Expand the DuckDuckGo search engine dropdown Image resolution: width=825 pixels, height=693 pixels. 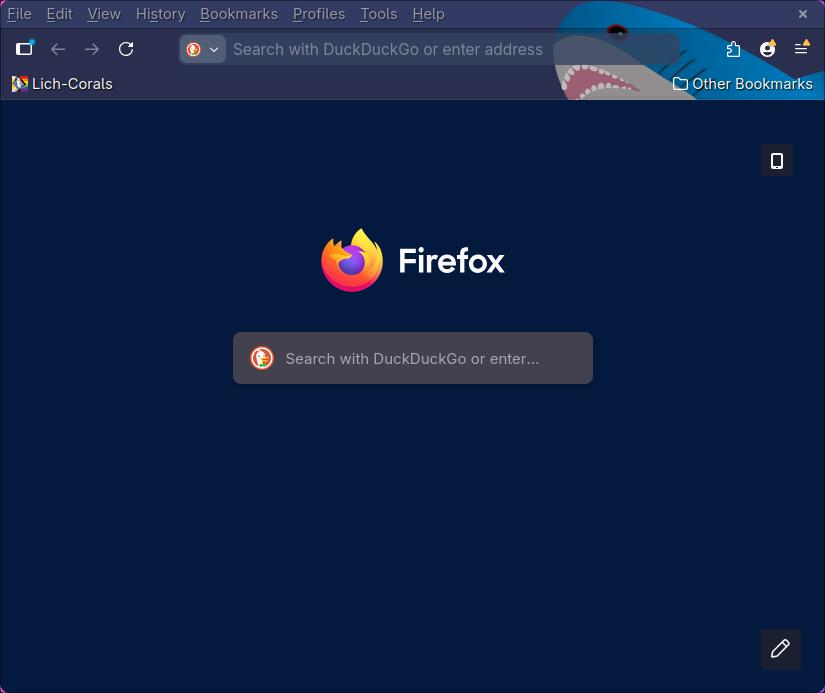[203, 49]
